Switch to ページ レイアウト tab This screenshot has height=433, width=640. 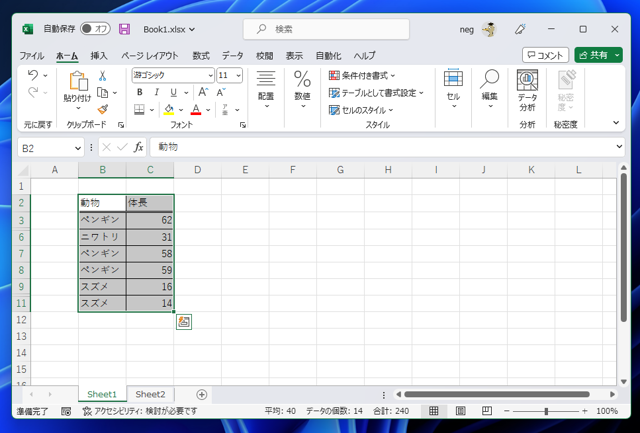coord(150,56)
